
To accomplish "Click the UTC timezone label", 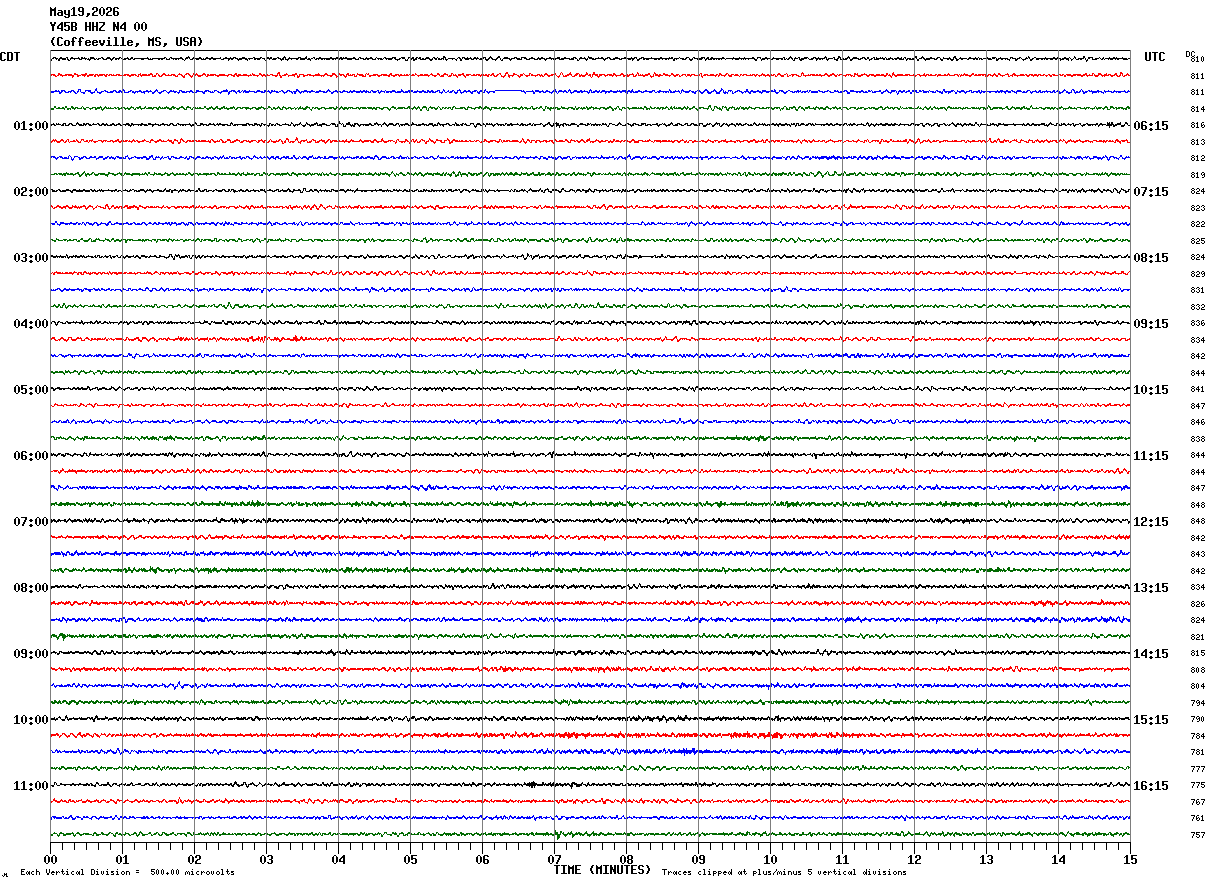I will (x=1155, y=57).
